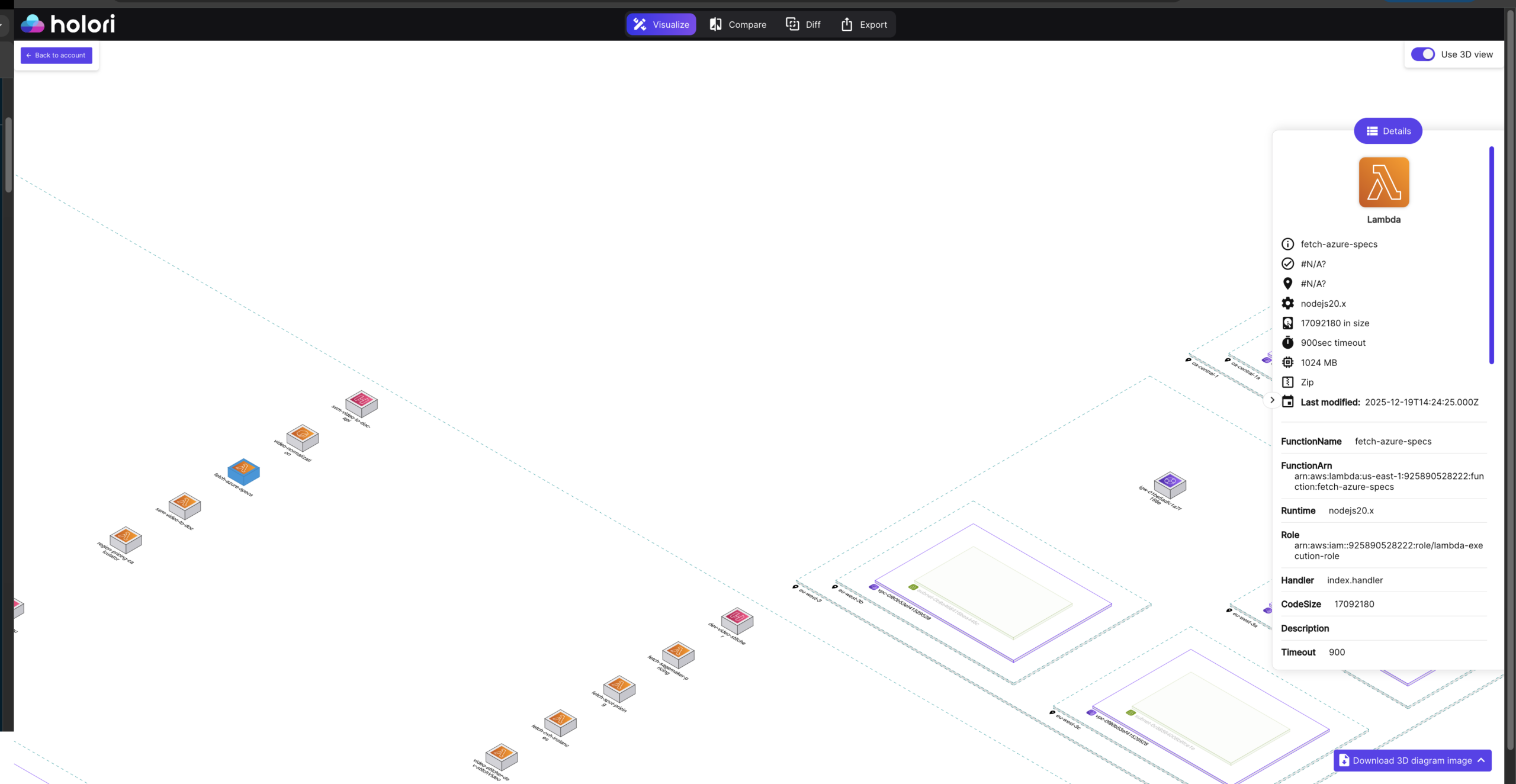Click the gear icon next to nodejs20.x
The height and width of the screenshot is (784, 1516).
tap(1287, 303)
